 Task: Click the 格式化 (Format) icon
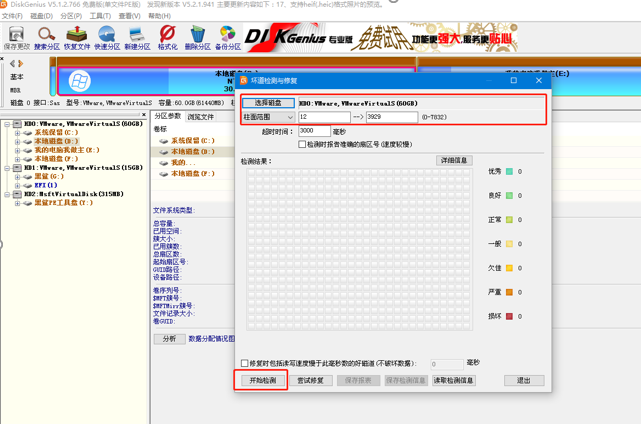coord(167,37)
